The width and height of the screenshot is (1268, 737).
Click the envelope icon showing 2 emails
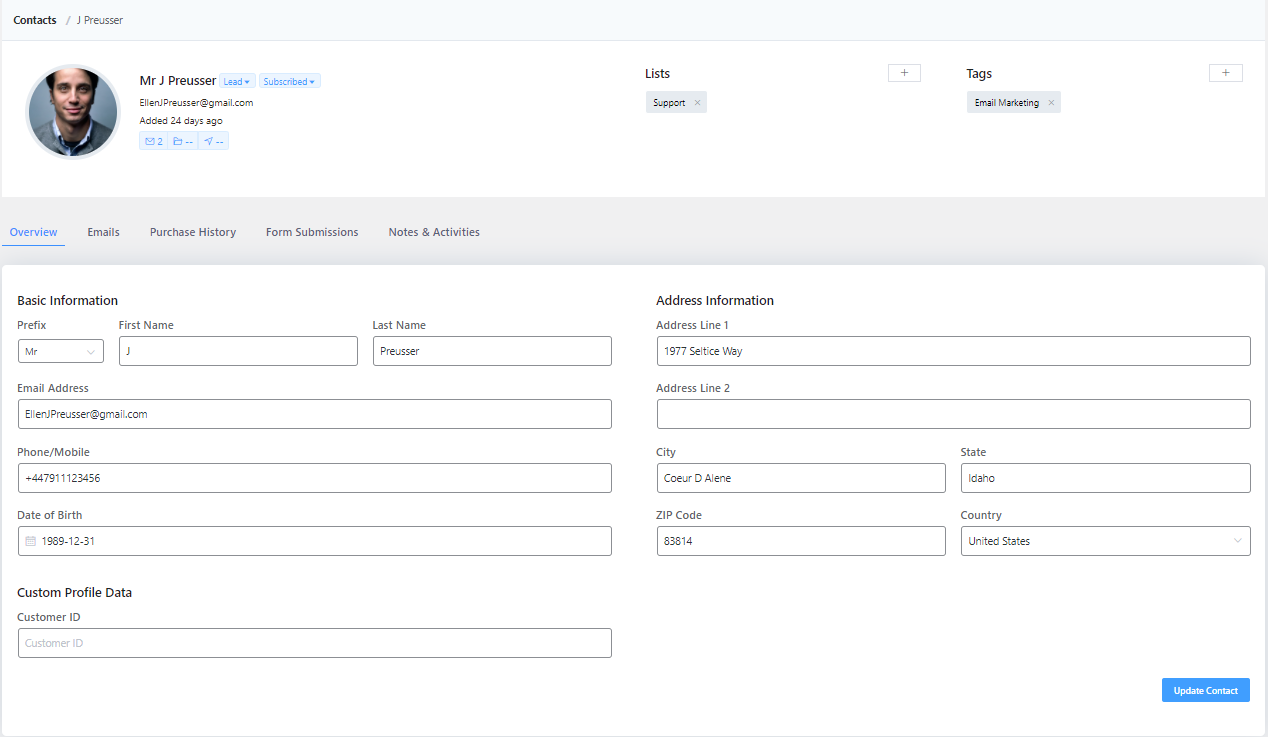[152, 140]
